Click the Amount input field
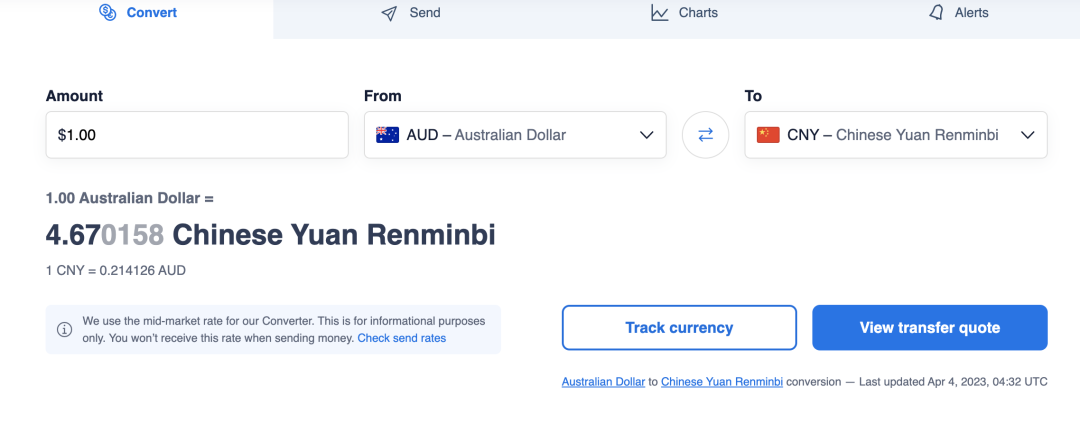Image resolution: width=1080 pixels, height=434 pixels. click(x=197, y=135)
